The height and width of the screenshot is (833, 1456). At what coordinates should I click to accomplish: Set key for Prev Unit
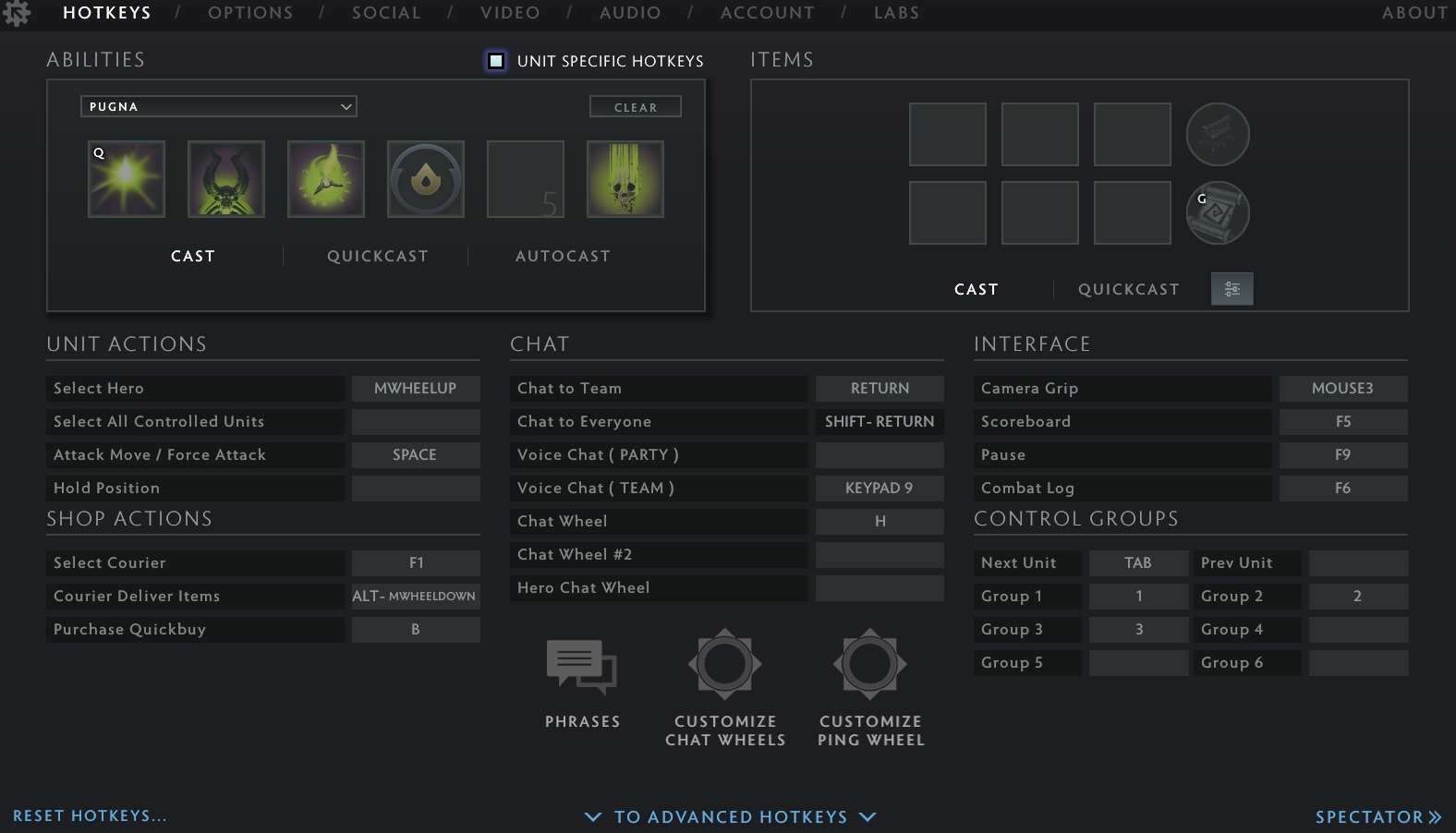pyautogui.click(x=1358, y=563)
